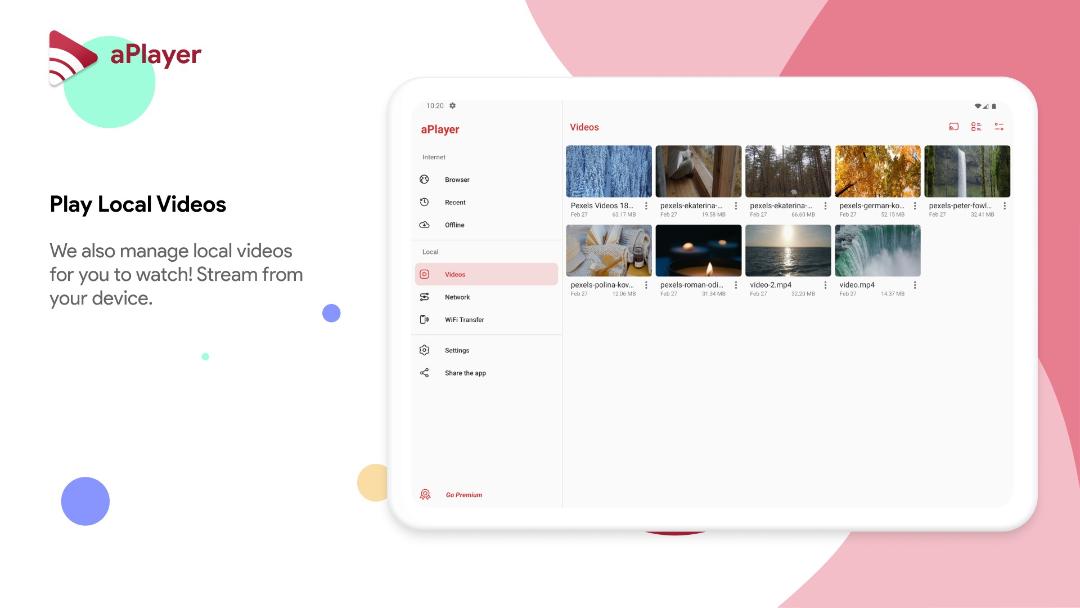Select the Browser menu item

(x=457, y=180)
